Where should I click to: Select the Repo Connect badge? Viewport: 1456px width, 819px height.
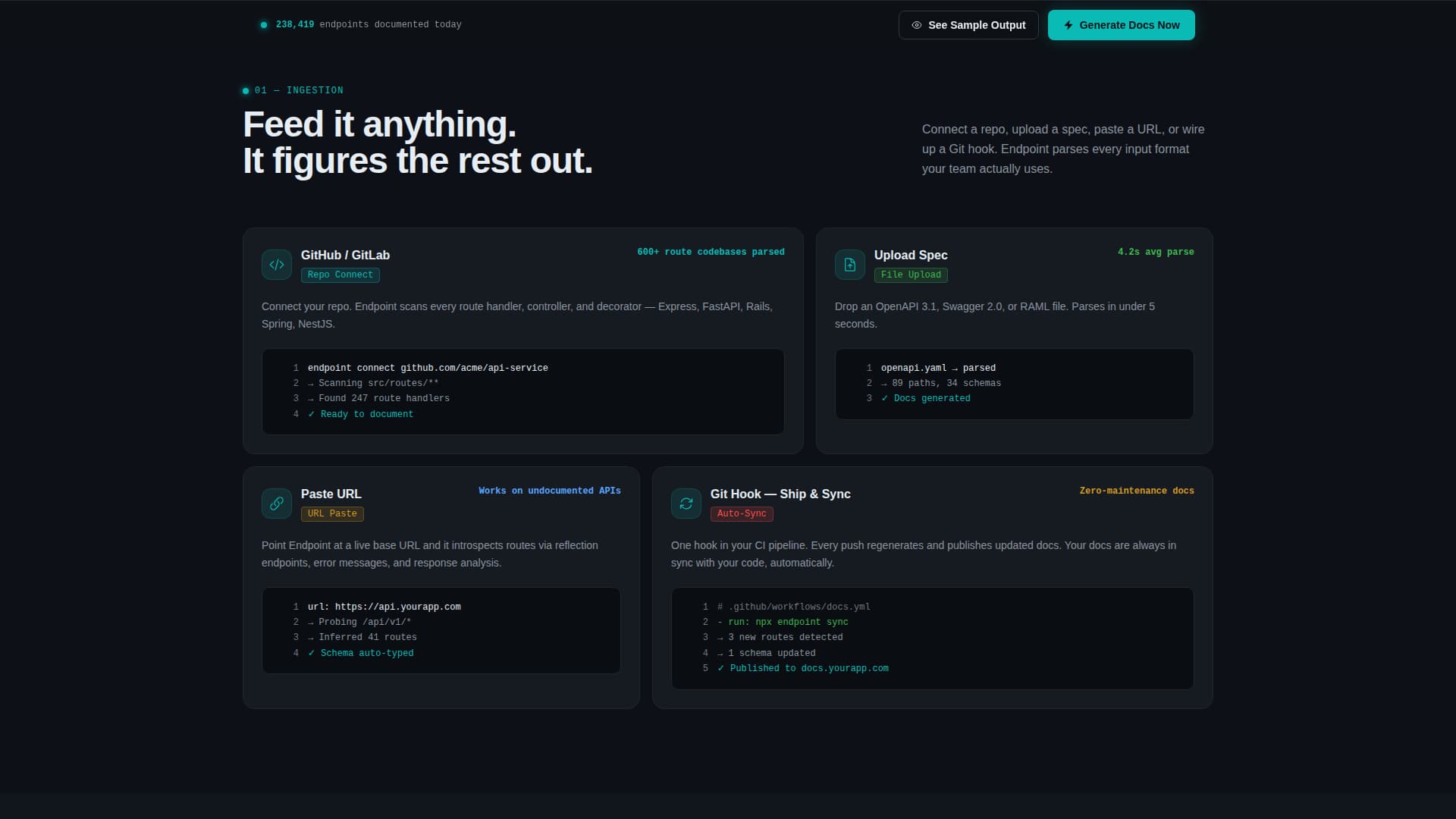pos(340,275)
